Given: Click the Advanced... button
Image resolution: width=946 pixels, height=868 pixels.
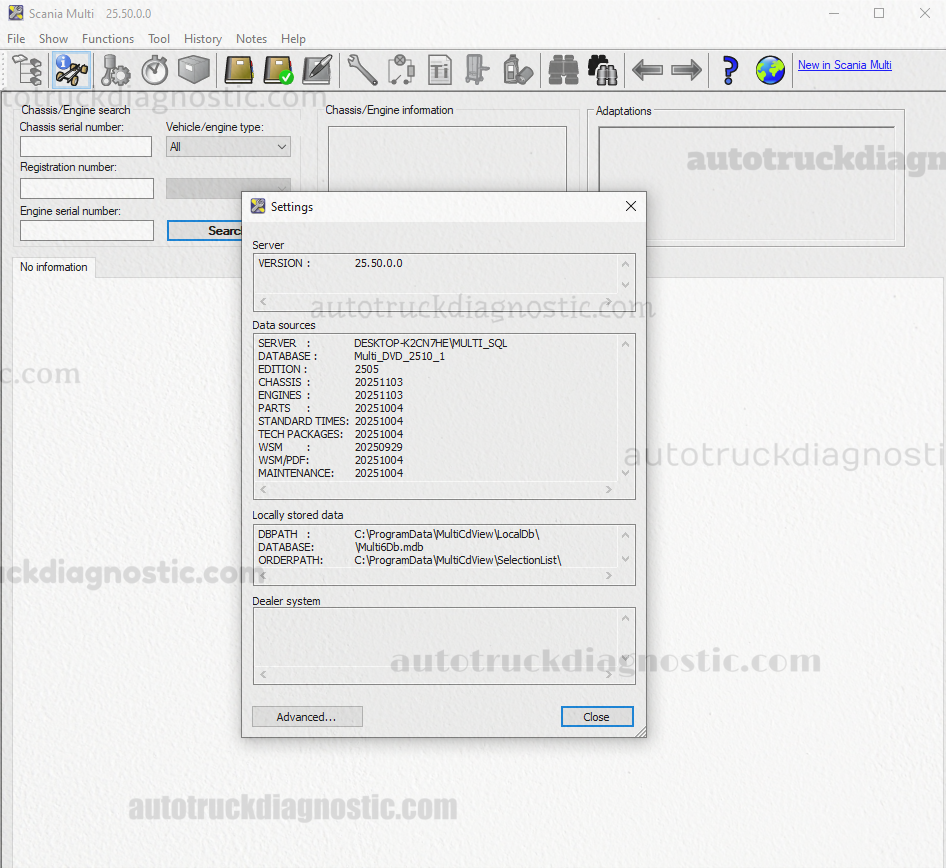Looking at the screenshot, I should coord(307,717).
